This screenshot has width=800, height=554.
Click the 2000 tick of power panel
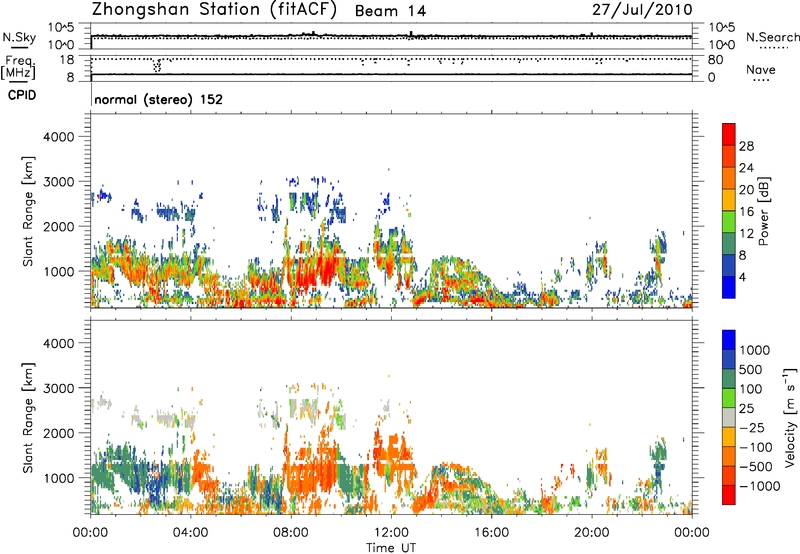pyautogui.click(x=58, y=226)
